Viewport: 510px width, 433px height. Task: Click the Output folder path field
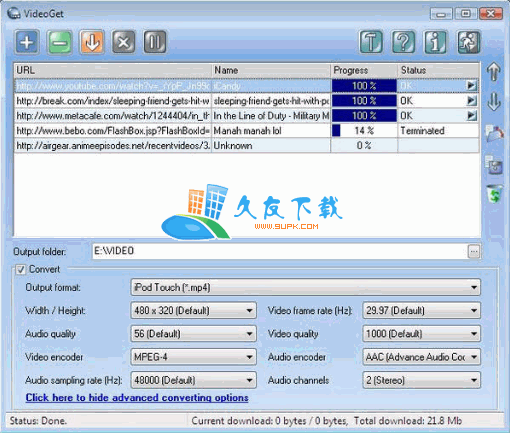coord(280,251)
